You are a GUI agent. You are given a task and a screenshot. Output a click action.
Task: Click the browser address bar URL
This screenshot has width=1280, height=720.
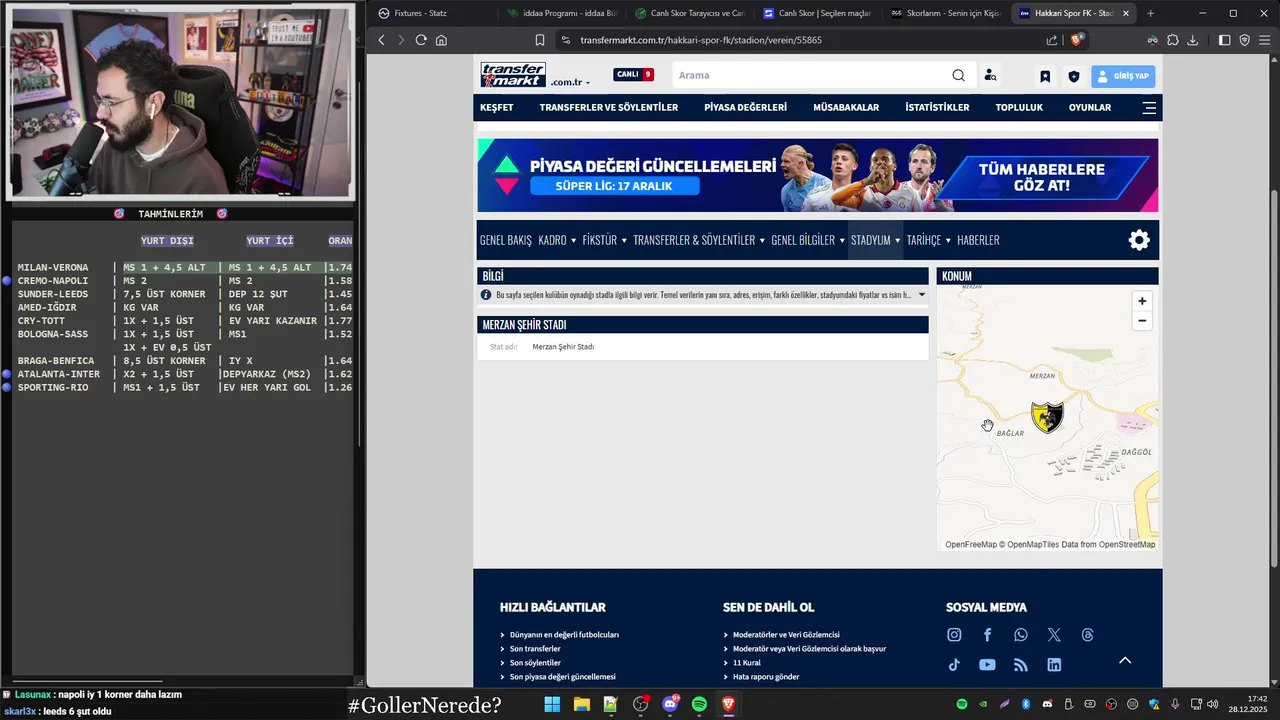point(700,40)
